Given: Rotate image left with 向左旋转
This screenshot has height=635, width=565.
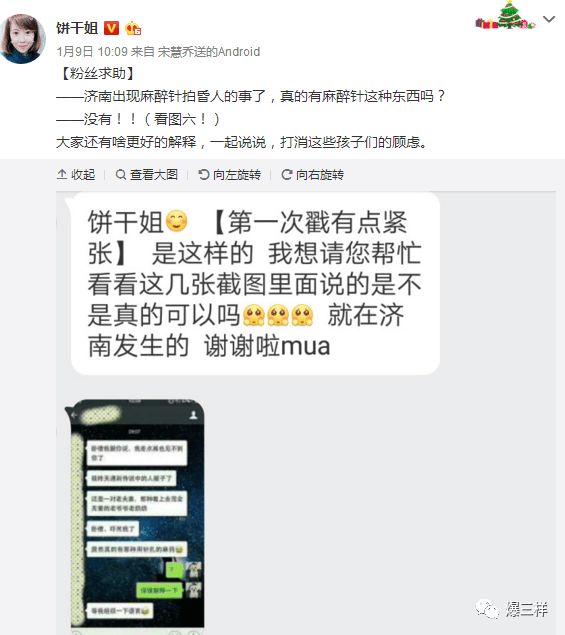Looking at the screenshot, I should (x=230, y=175).
